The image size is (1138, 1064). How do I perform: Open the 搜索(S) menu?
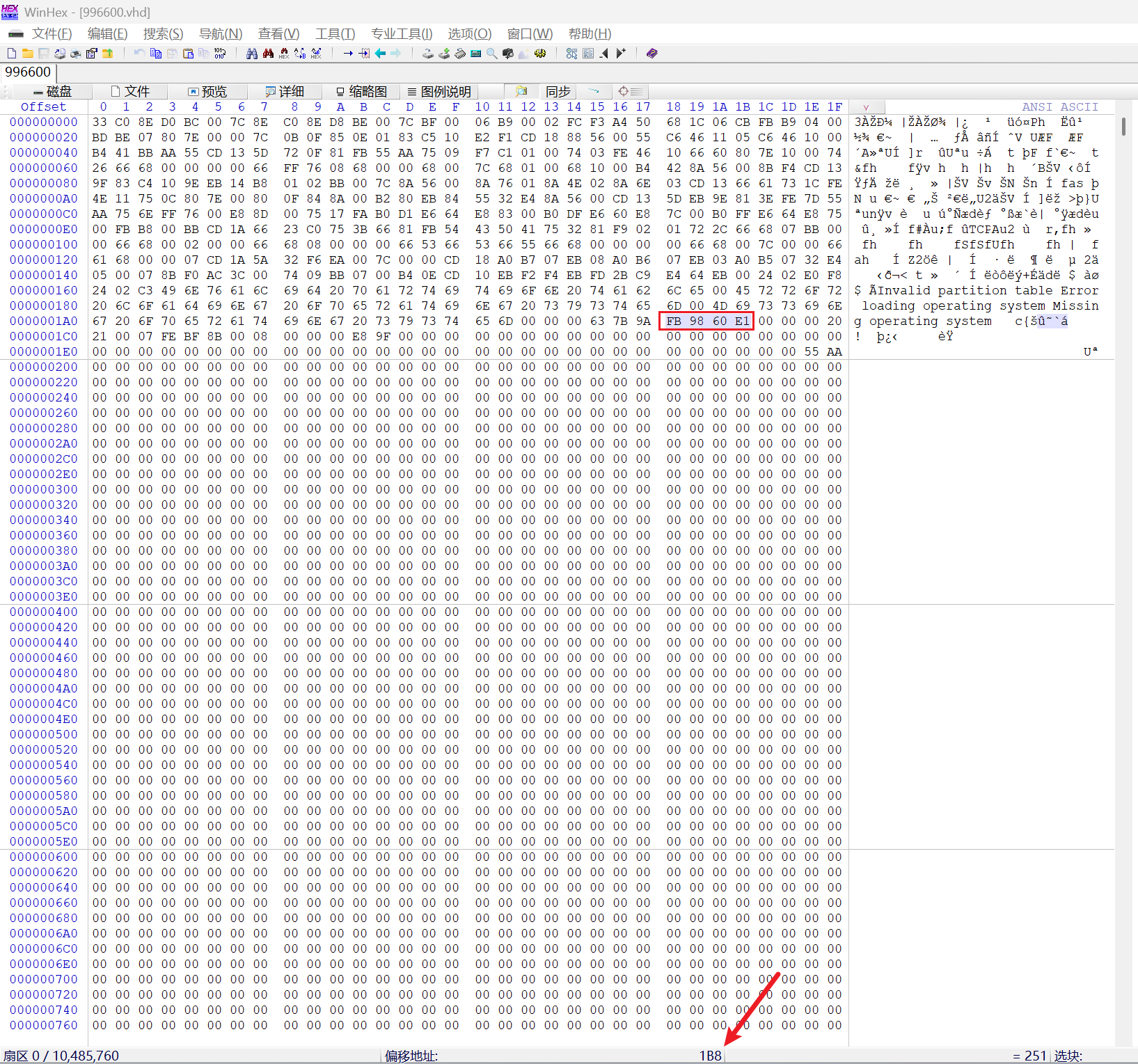click(163, 34)
